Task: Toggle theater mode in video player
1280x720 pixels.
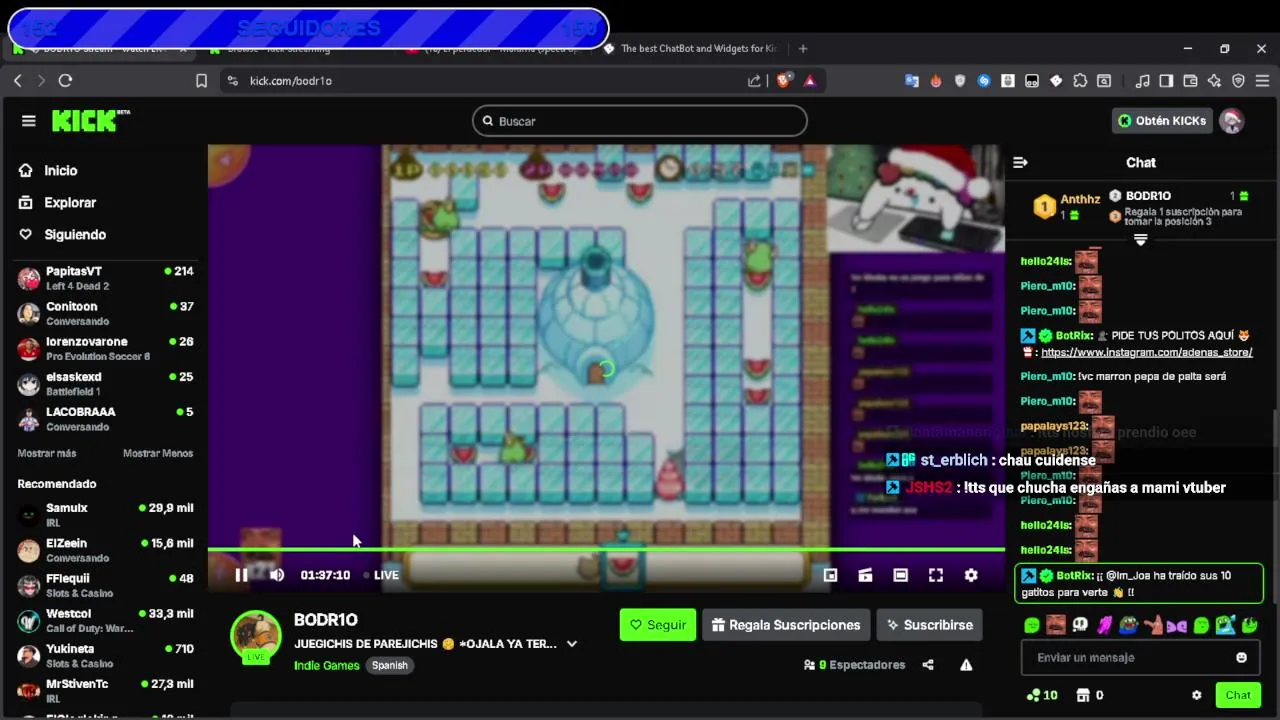Action: (900, 575)
